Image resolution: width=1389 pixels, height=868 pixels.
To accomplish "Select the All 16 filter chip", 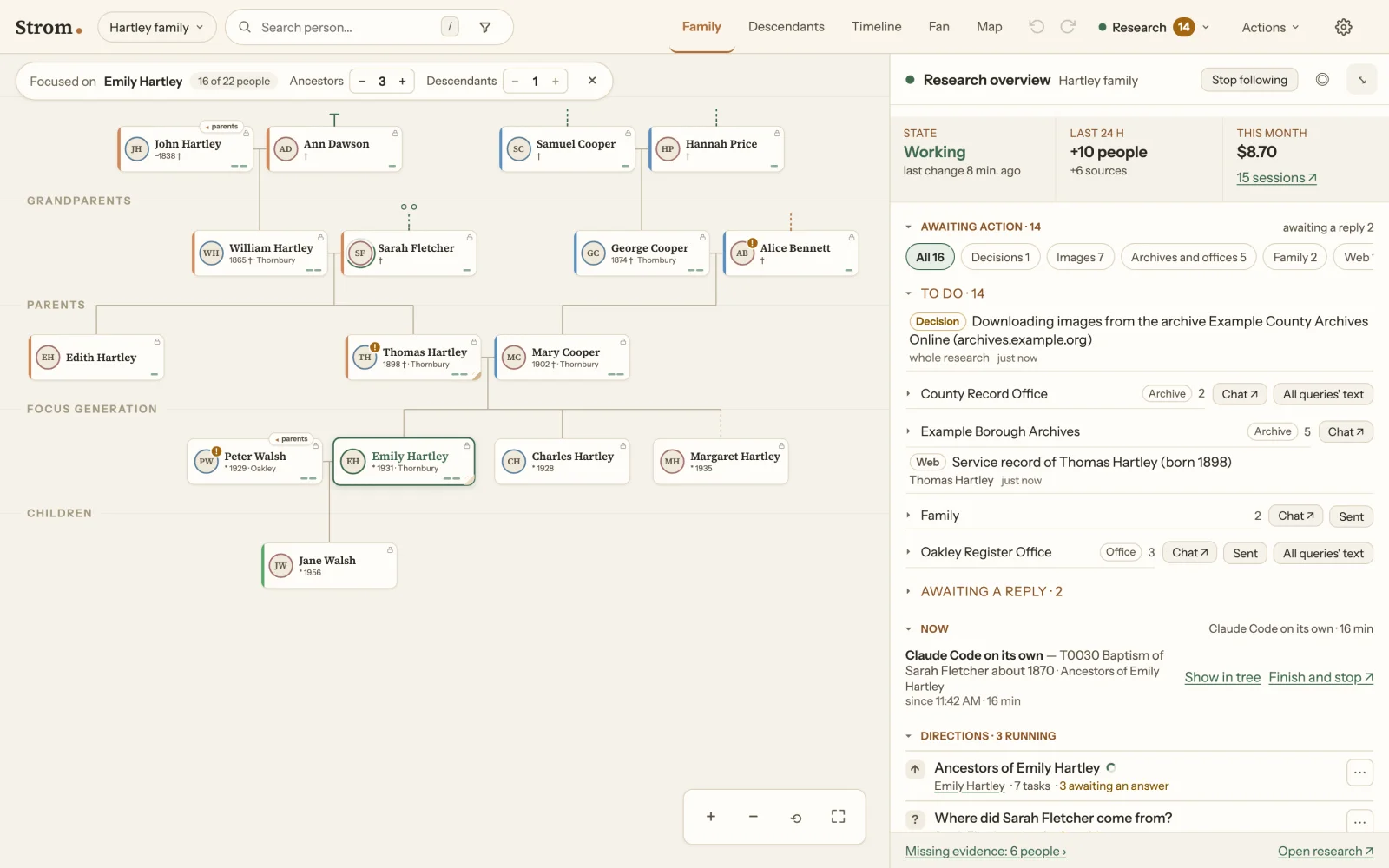I will pyautogui.click(x=930, y=257).
